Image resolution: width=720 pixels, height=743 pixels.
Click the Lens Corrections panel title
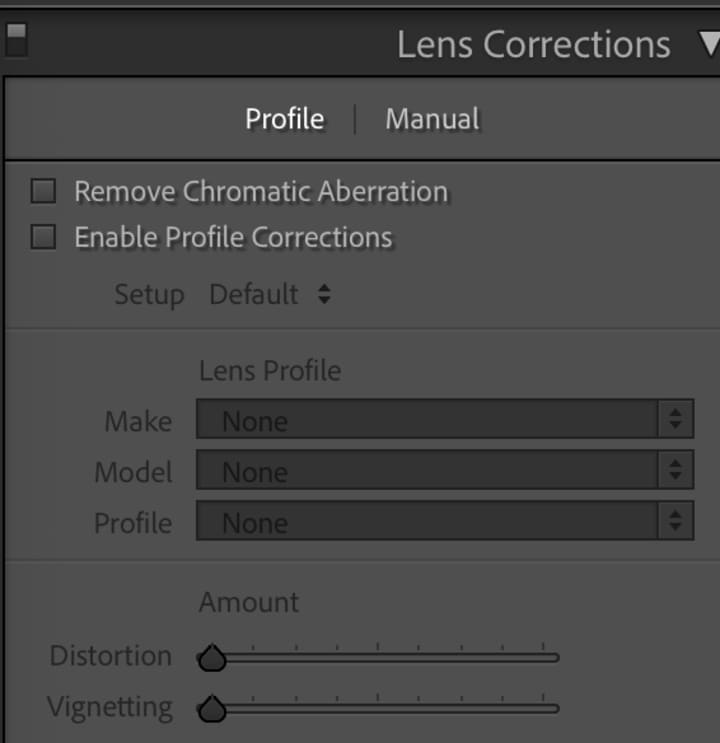533,45
